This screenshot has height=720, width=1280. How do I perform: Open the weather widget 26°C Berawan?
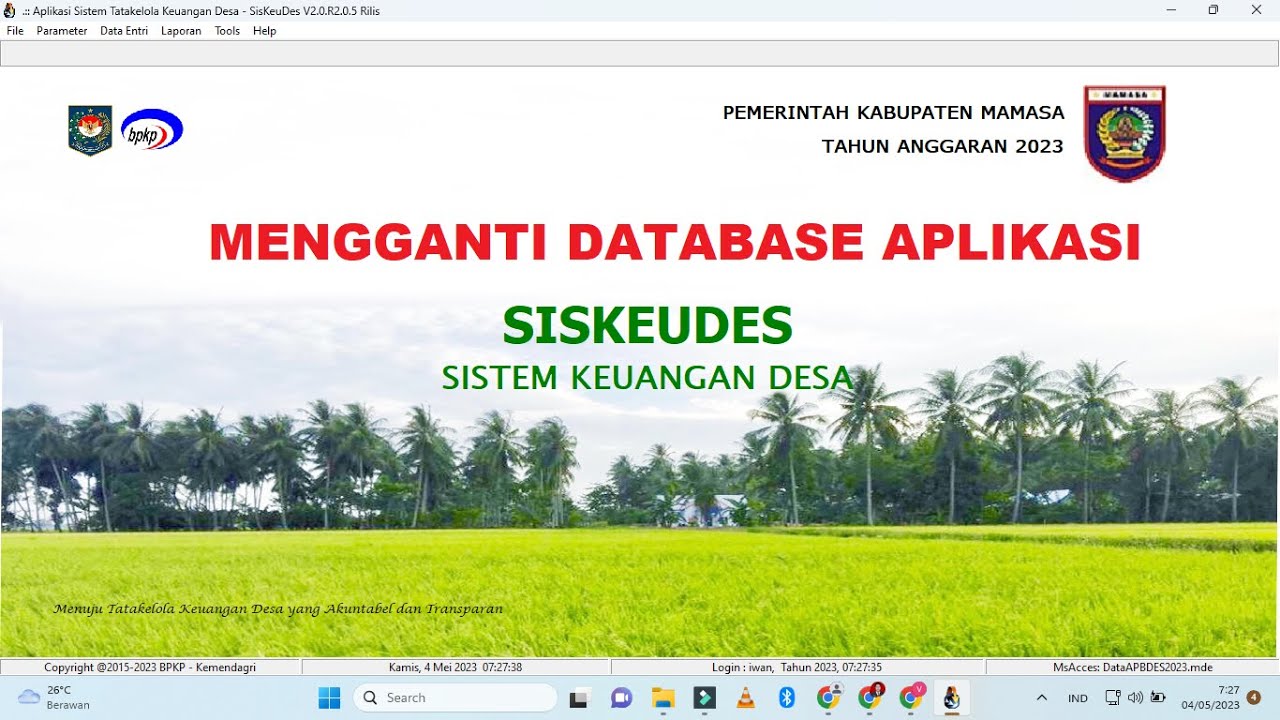55,698
